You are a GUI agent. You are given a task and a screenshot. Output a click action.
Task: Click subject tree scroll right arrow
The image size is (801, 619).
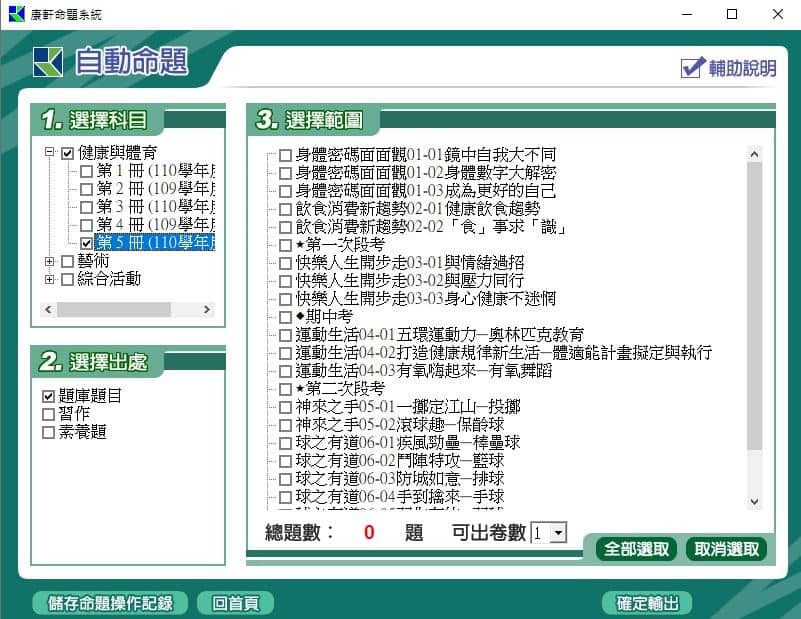206,310
